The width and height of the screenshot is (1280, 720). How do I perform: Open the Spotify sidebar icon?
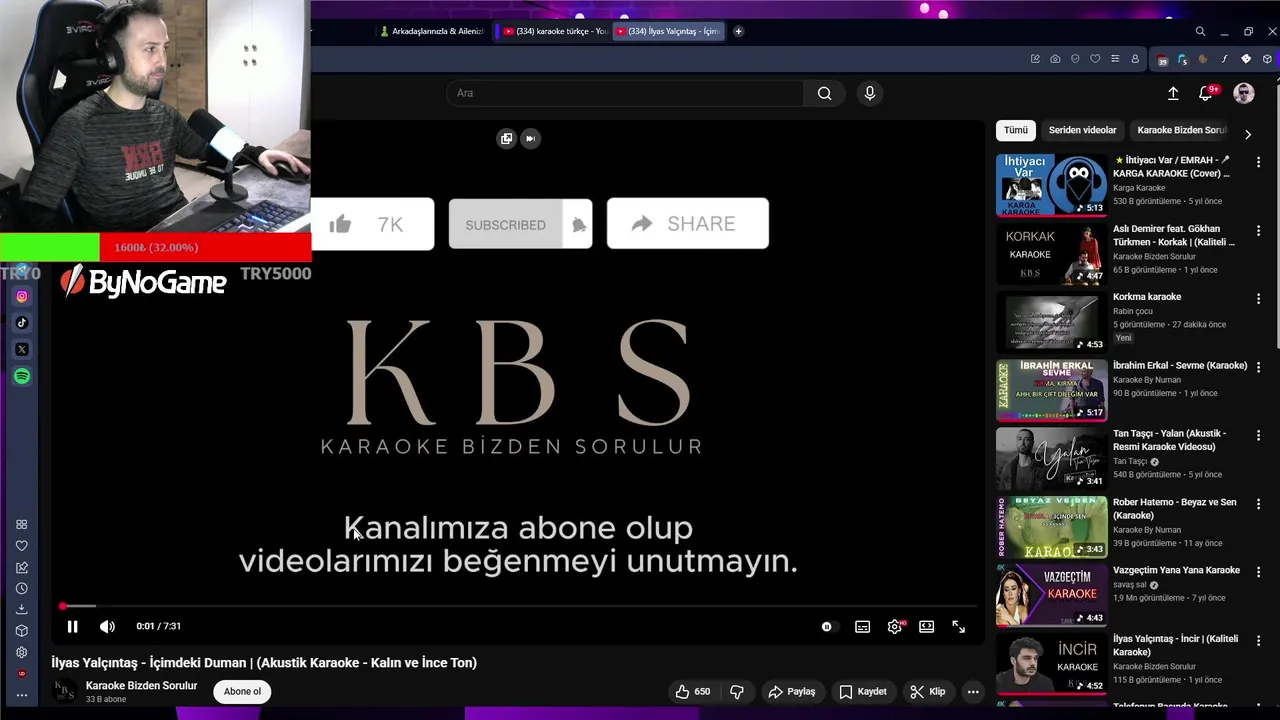pos(22,377)
